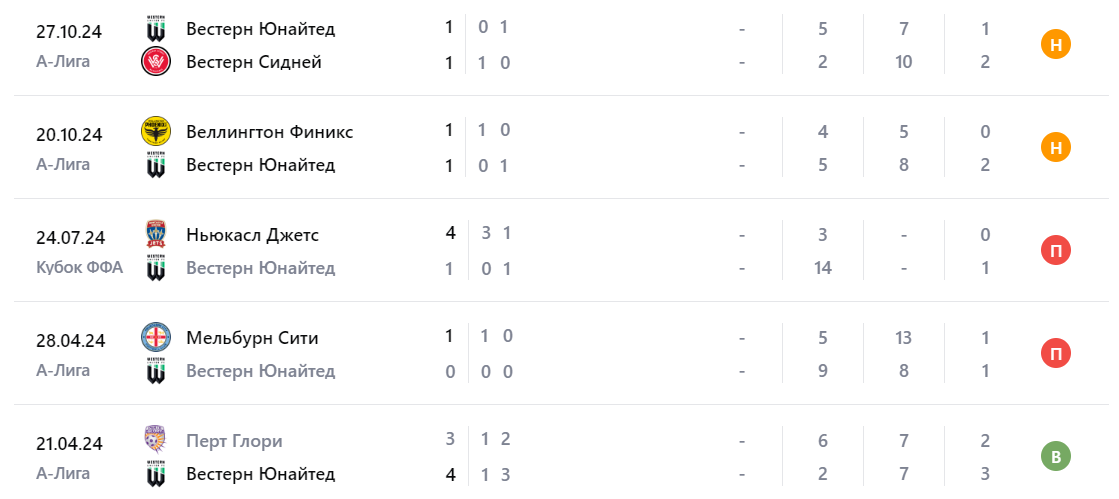Open the Вестерн Сидней team name link

coord(254,62)
